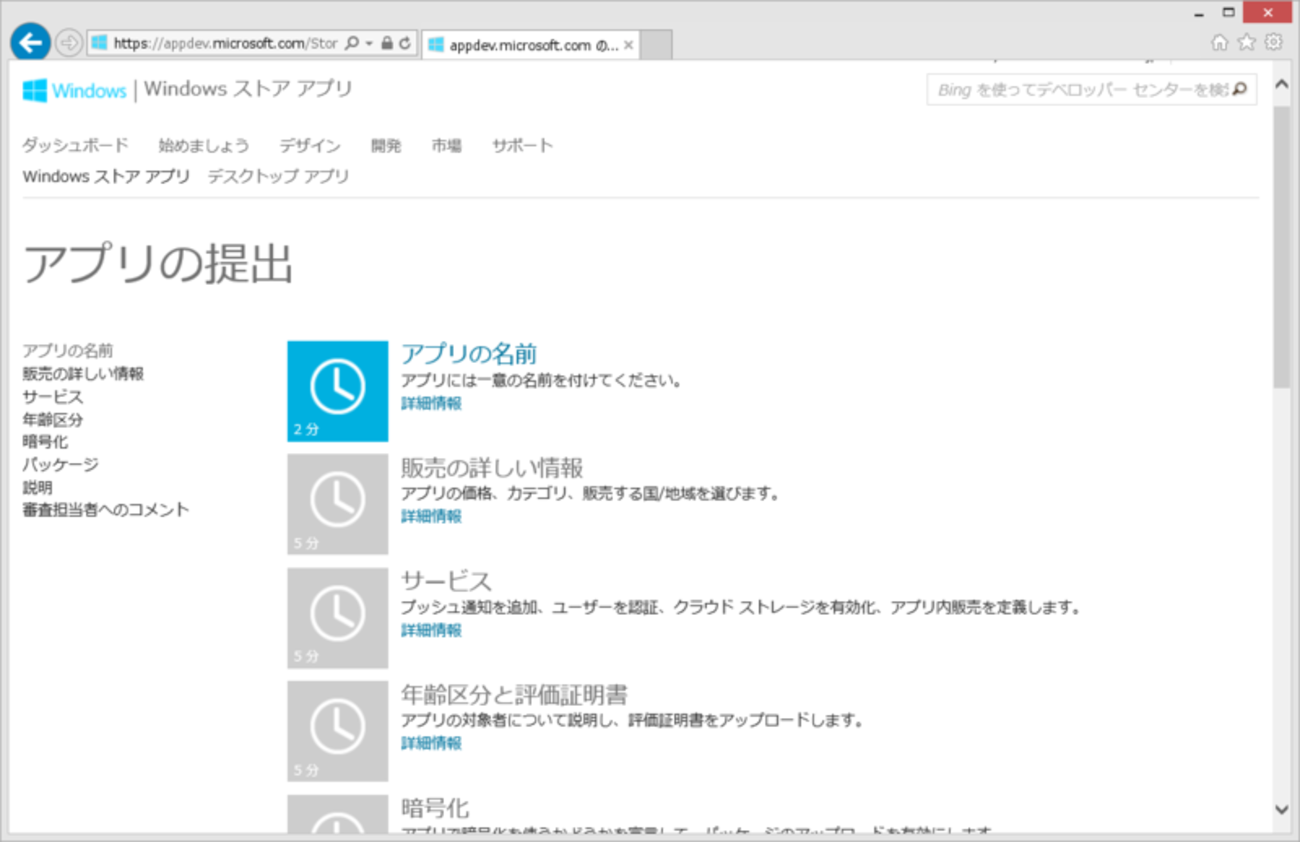Image resolution: width=1300 pixels, height=842 pixels.
Task: Click the gray clock tile for サービス
Action: click(x=337, y=618)
